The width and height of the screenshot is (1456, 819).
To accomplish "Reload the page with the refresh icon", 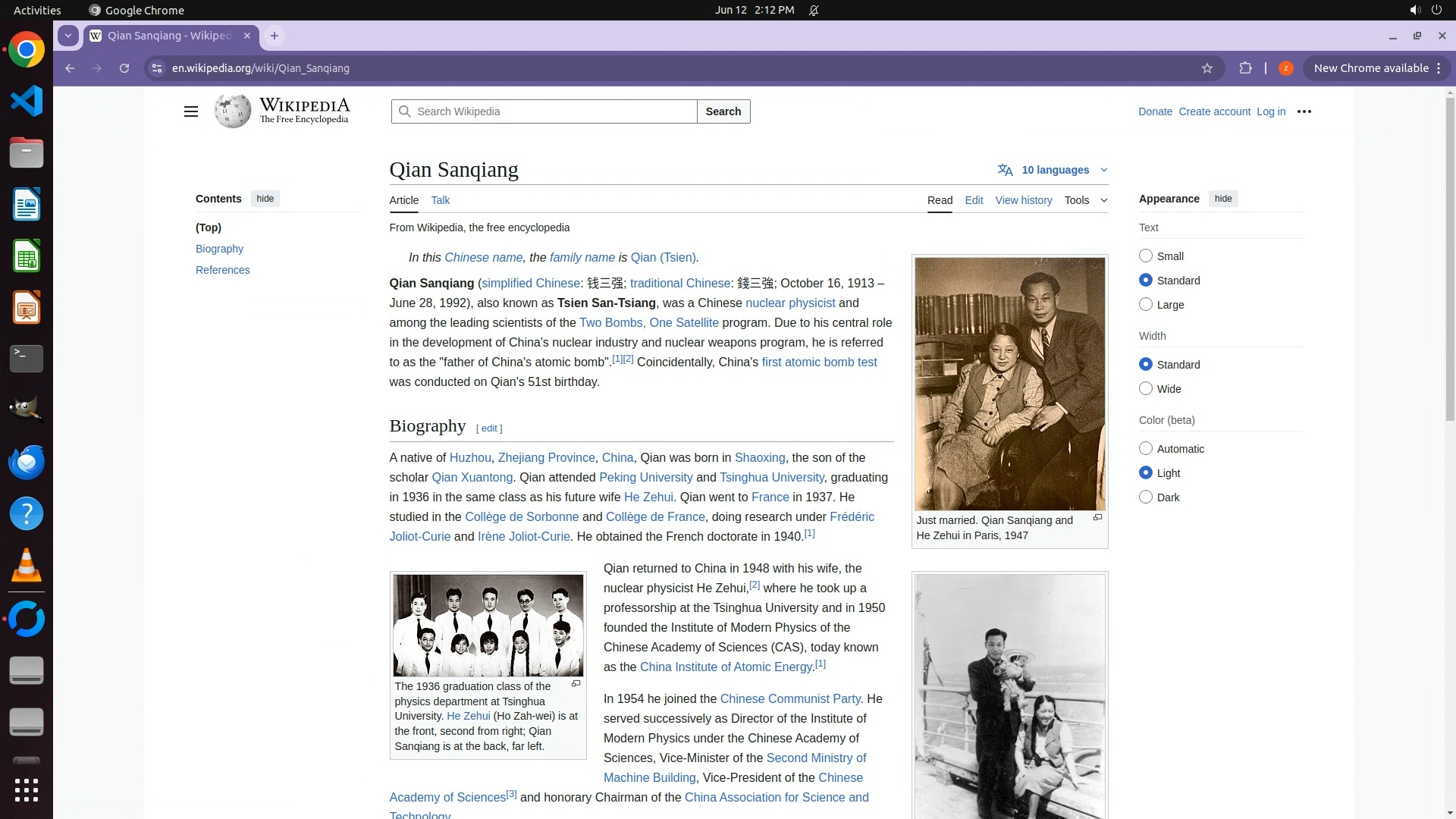I will pos(124,68).
